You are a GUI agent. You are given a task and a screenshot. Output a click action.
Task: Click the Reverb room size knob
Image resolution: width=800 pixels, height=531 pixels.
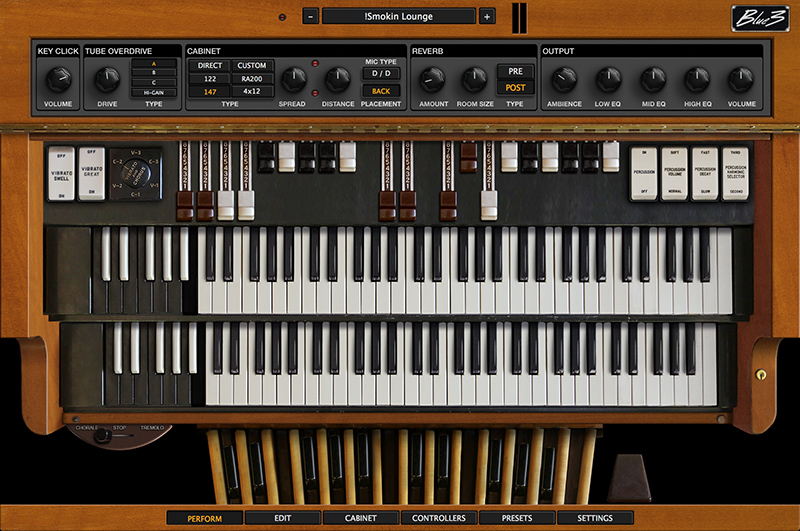coord(474,79)
